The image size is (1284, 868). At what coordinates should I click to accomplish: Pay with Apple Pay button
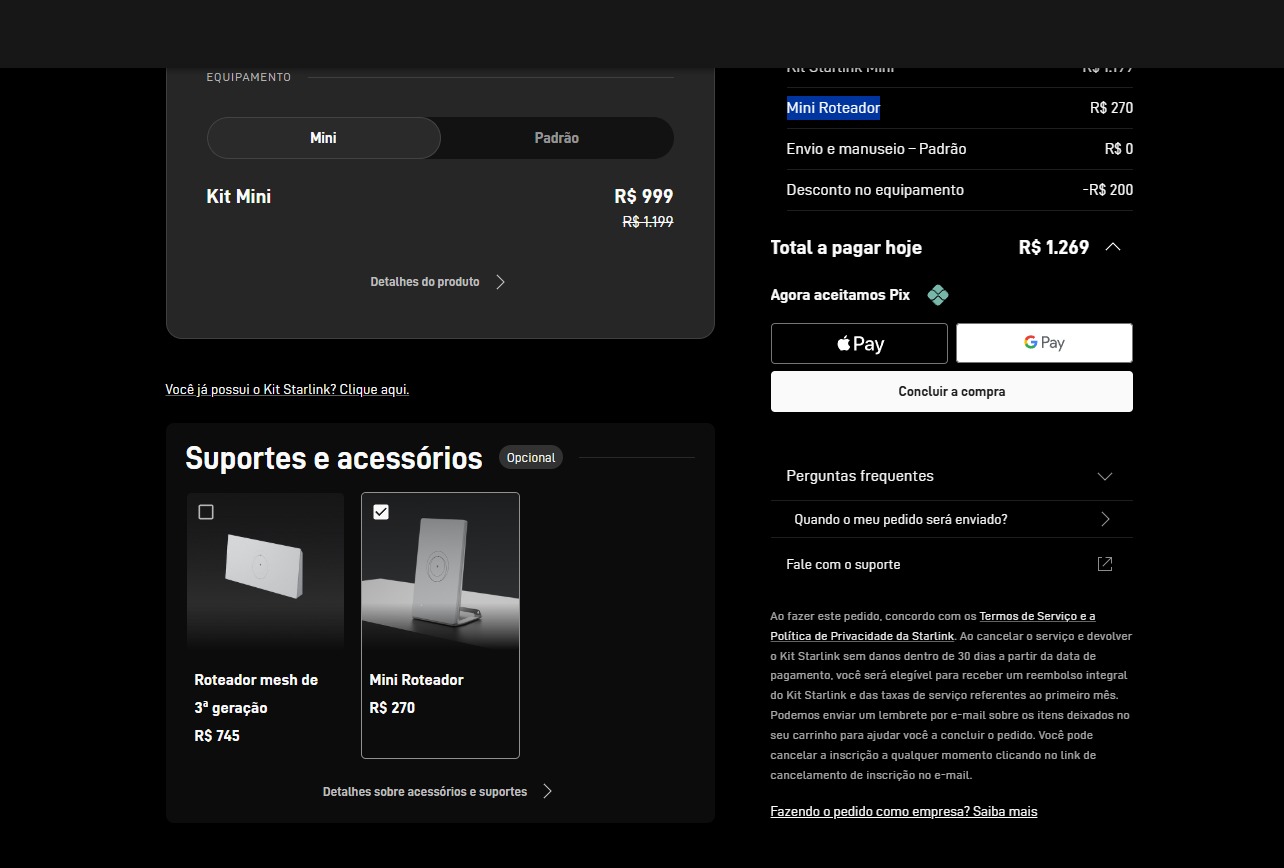pos(859,344)
